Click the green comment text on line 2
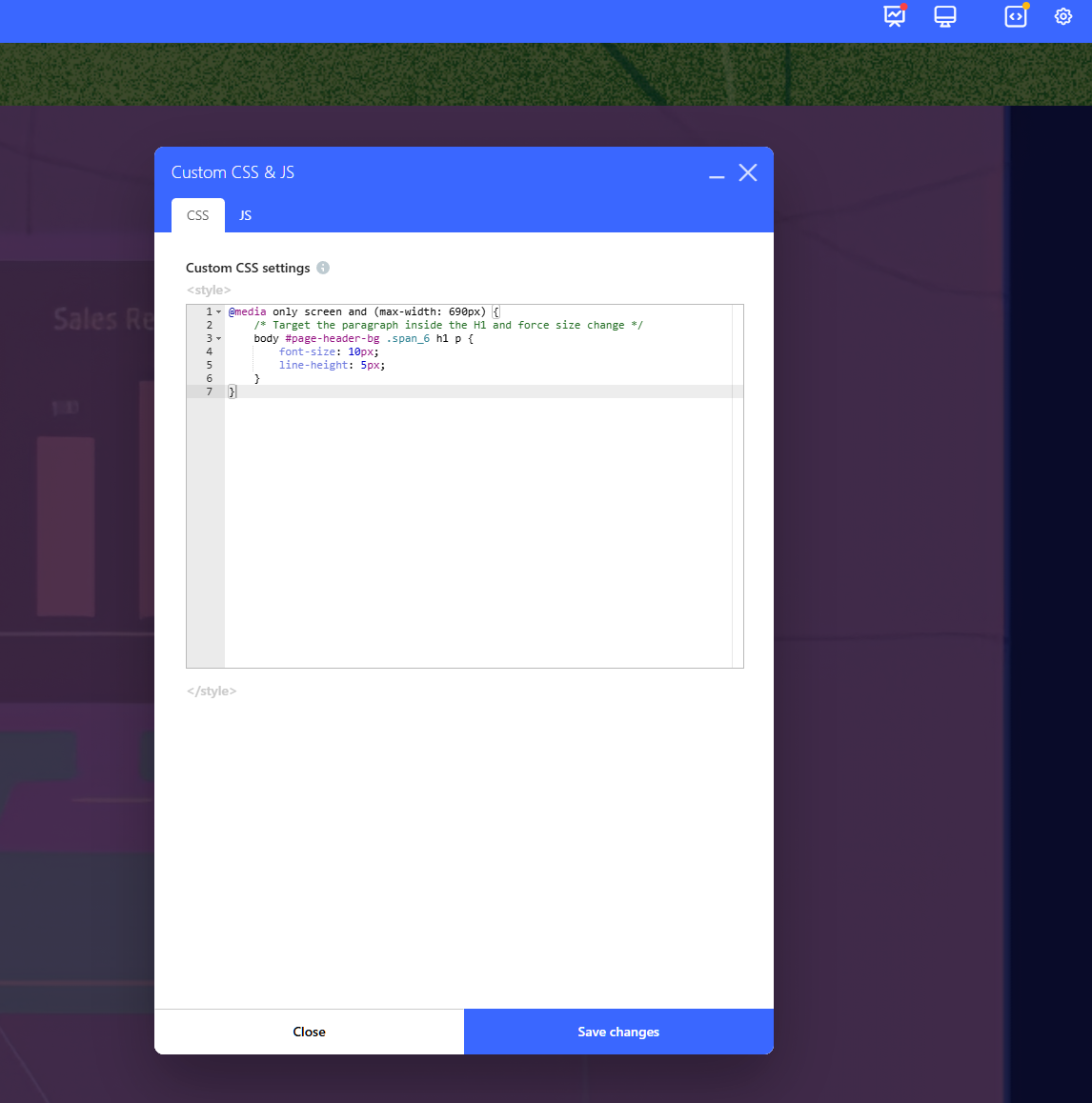The width and height of the screenshot is (1092, 1103). pos(448,325)
